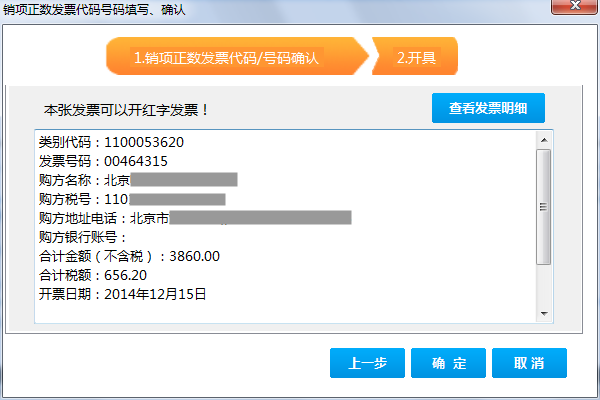Image resolution: width=600 pixels, height=400 pixels.
Task: Click the 开票日期 2014年12月15日 line
Action: 122,294
